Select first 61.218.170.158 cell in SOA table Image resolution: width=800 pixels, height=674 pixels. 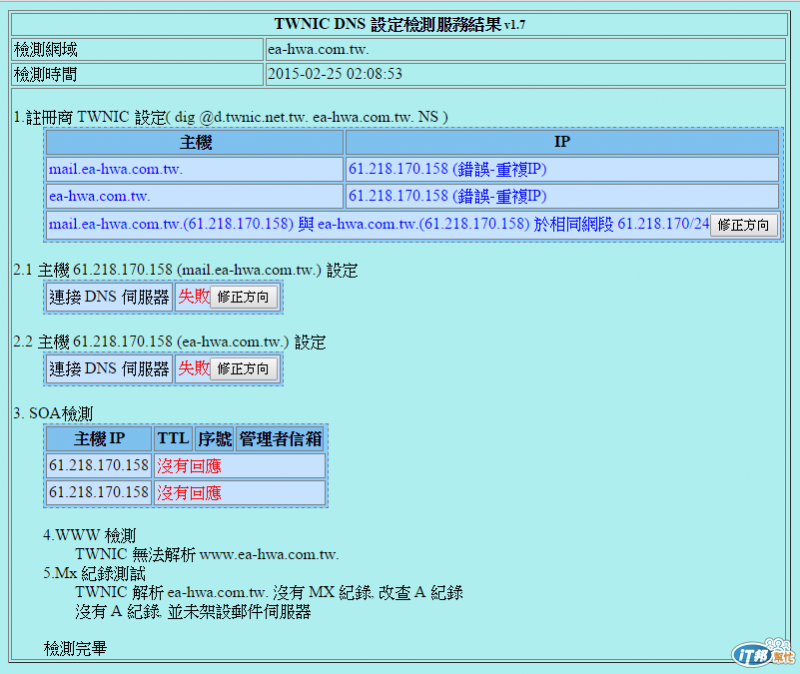tap(99, 466)
